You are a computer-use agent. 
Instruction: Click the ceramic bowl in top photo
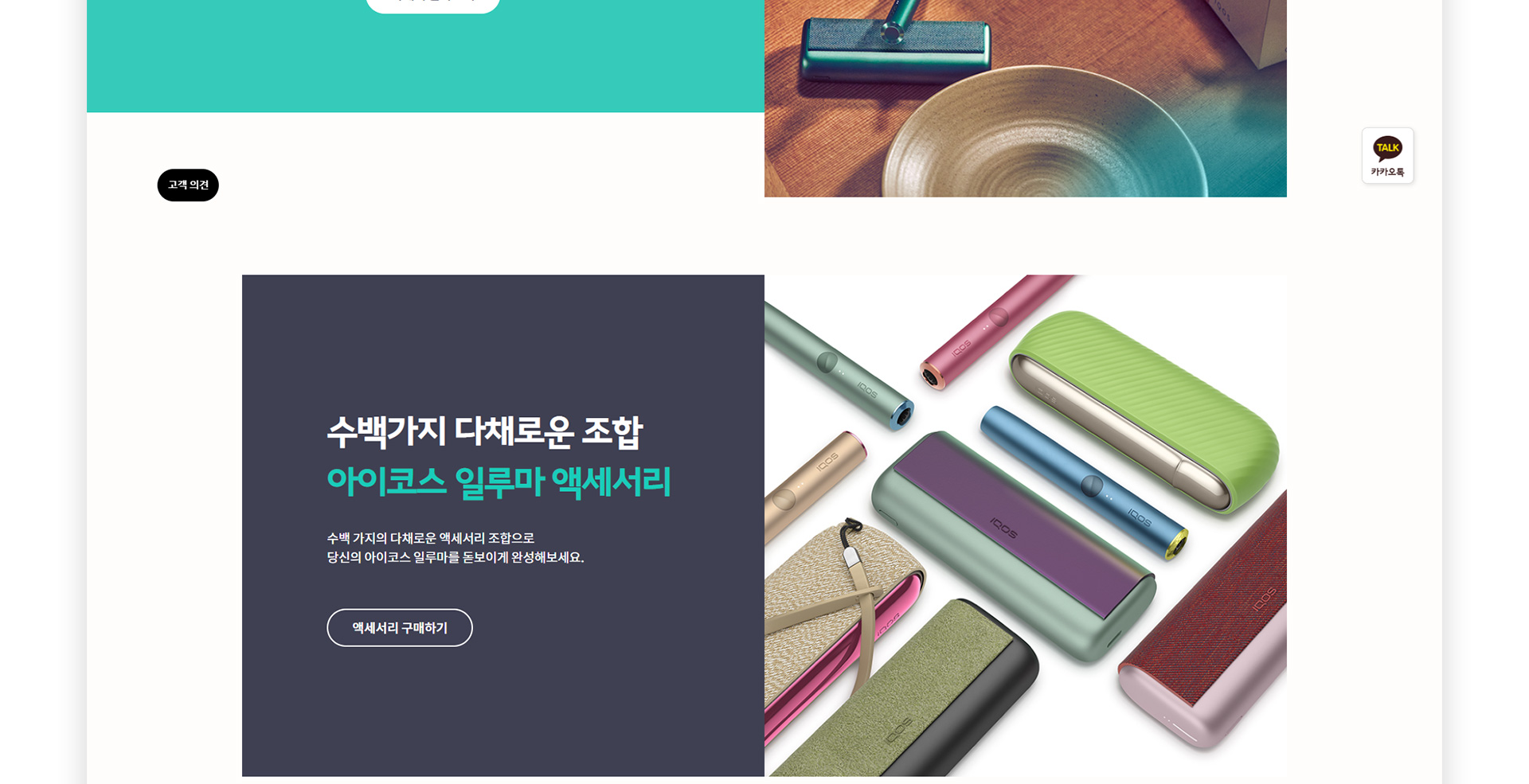point(1043,131)
